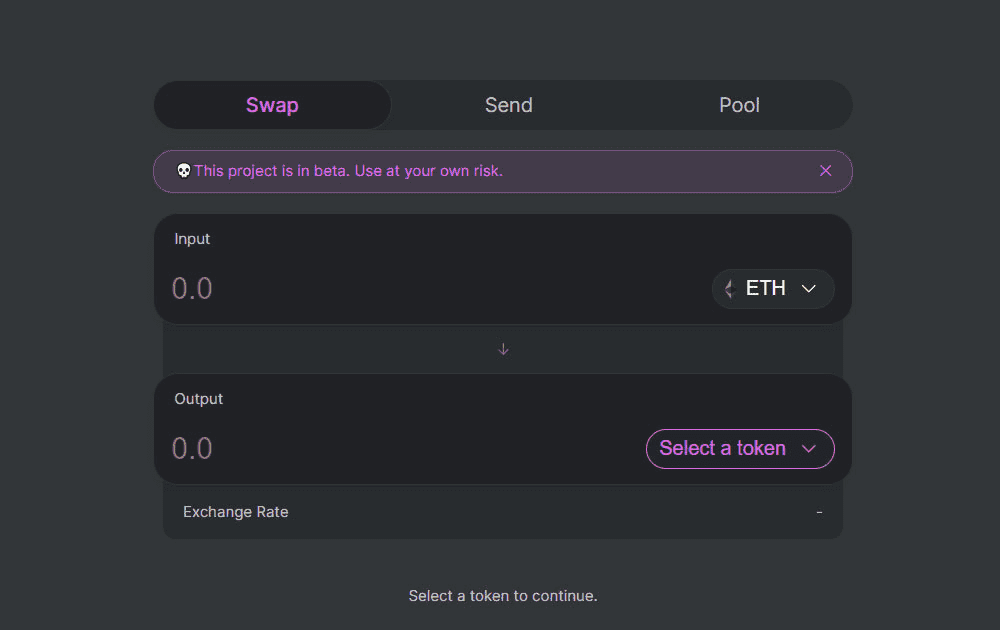This screenshot has height=630, width=1000.
Task: Open the Pool tab
Action: pyautogui.click(x=739, y=105)
